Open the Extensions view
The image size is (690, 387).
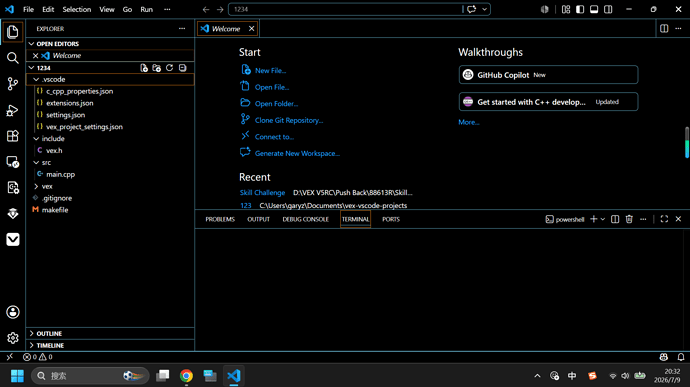(13, 136)
